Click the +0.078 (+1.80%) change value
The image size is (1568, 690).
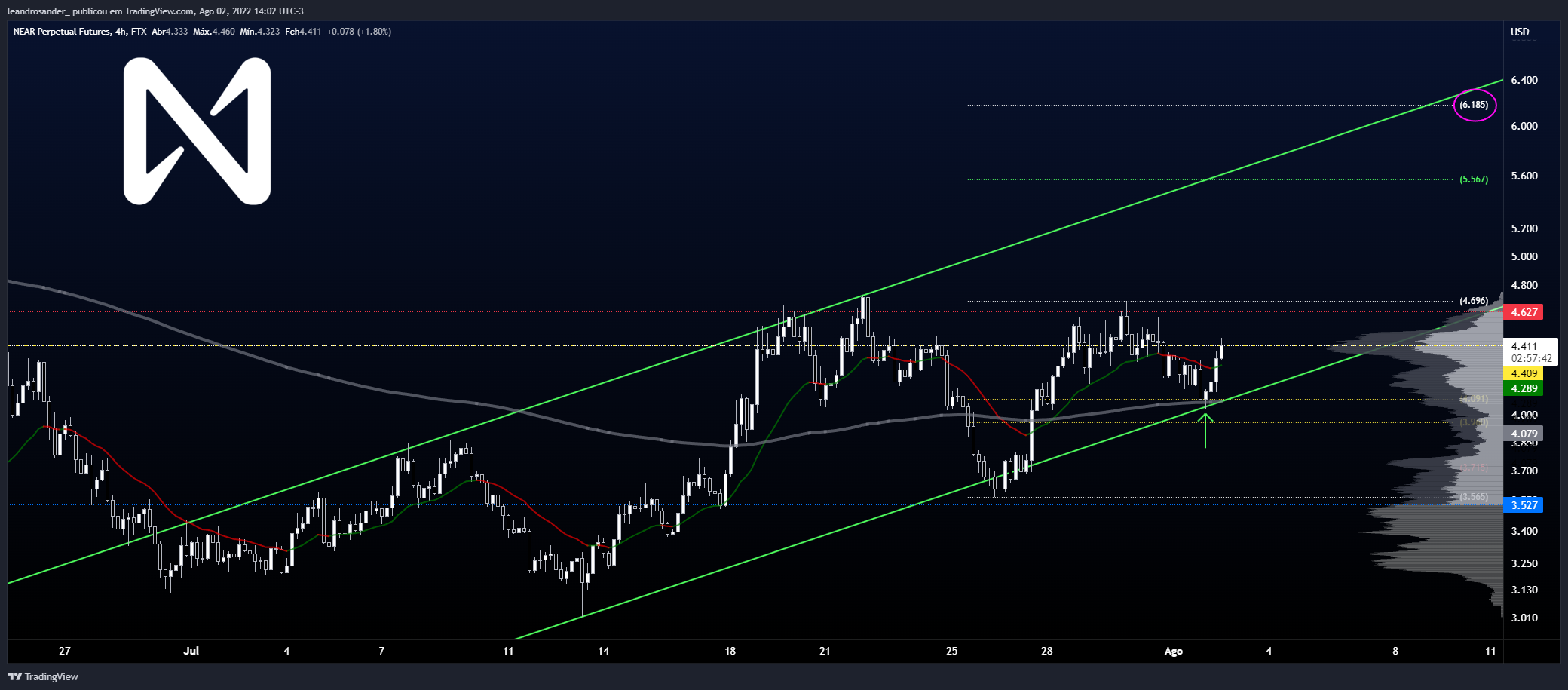tap(359, 32)
